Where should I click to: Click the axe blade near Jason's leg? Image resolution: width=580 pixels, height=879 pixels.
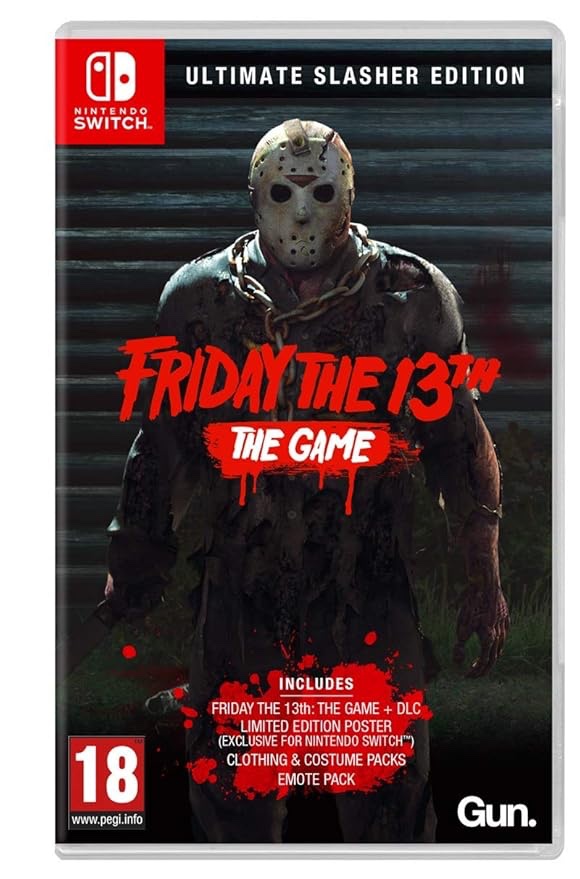pyautogui.click(x=166, y=698)
